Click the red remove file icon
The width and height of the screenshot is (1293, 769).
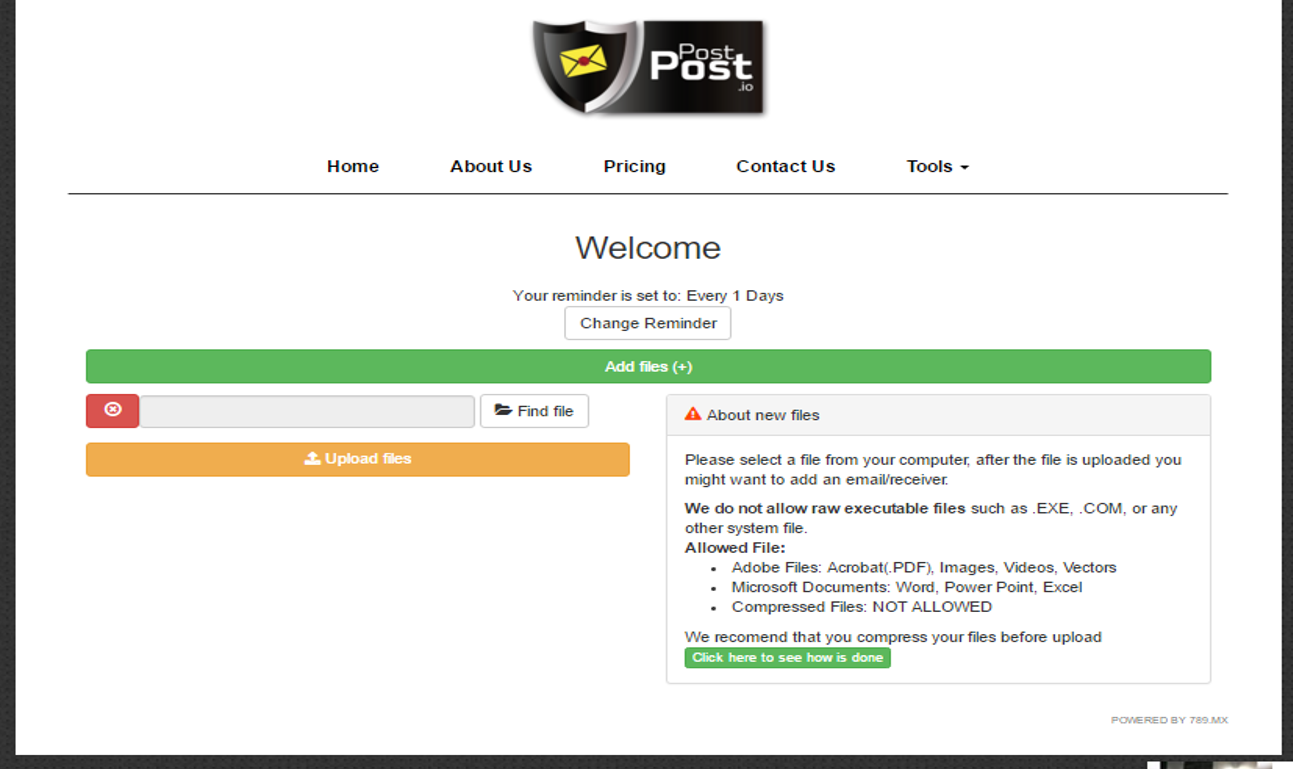(112, 410)
